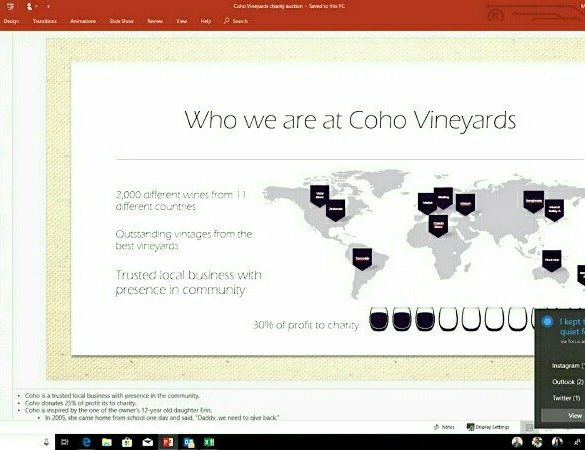
Task: Click the Task View taskbar icon
Action: pyautogui.click(x=65, y=442)
